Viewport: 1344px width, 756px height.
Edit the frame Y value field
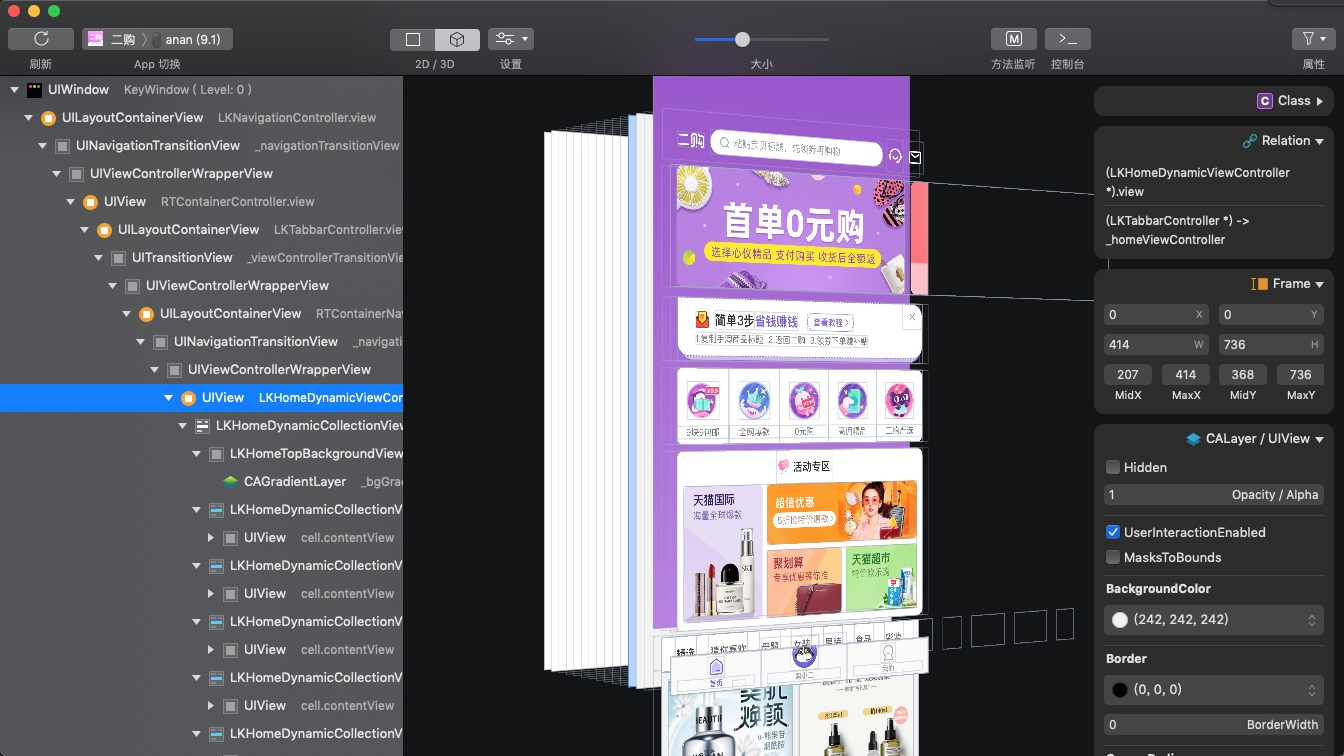click(x=1271, y=314)
